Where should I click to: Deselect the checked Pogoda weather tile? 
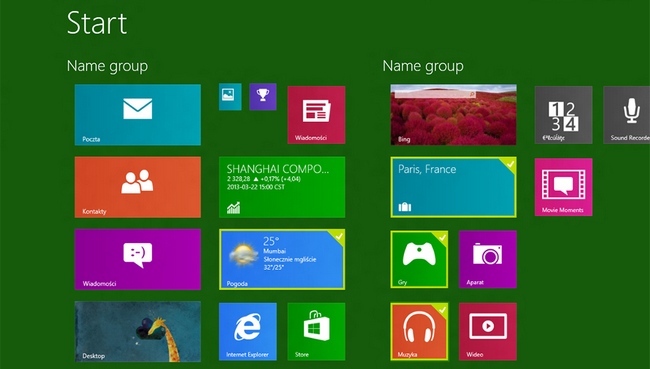pos(282,259)
